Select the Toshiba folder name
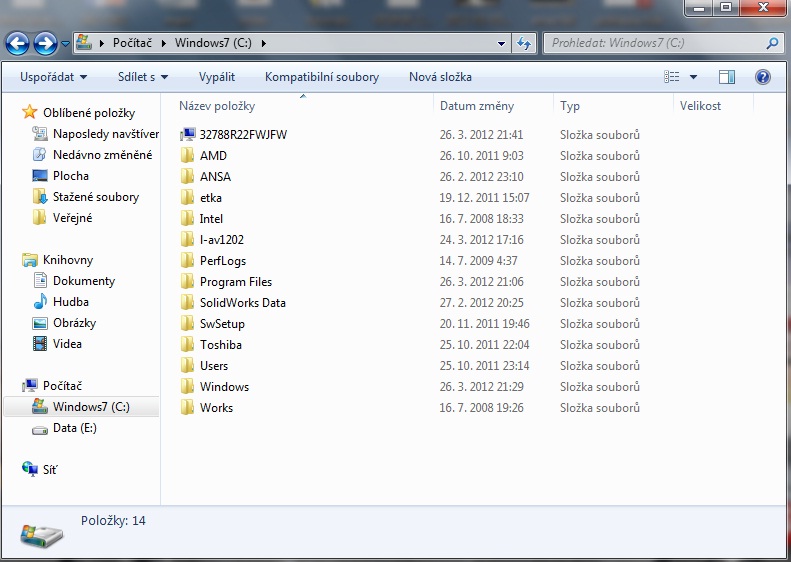Viewport: 791px width, 562px height. [220, 345]
